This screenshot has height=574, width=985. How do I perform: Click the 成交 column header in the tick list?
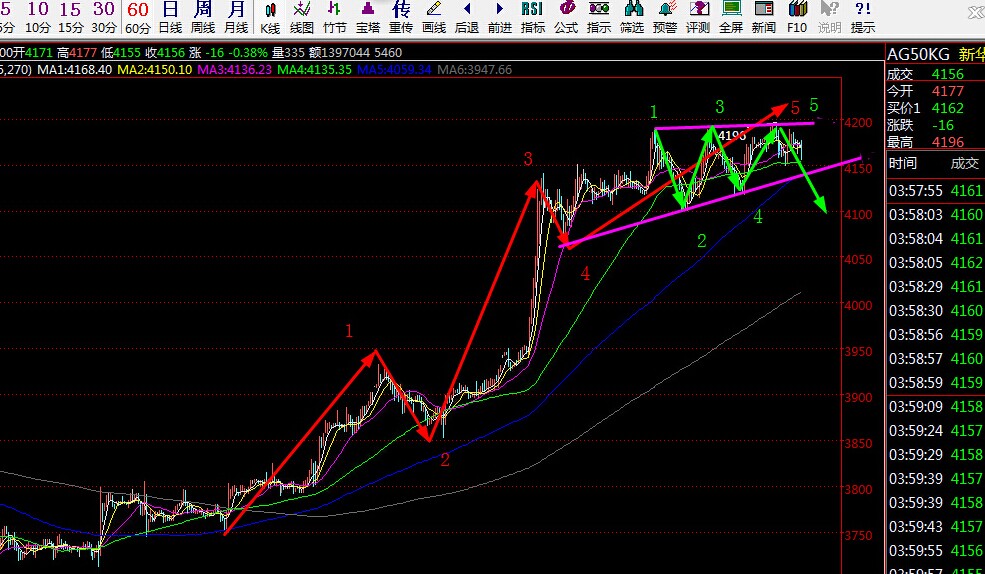(964, 163)
